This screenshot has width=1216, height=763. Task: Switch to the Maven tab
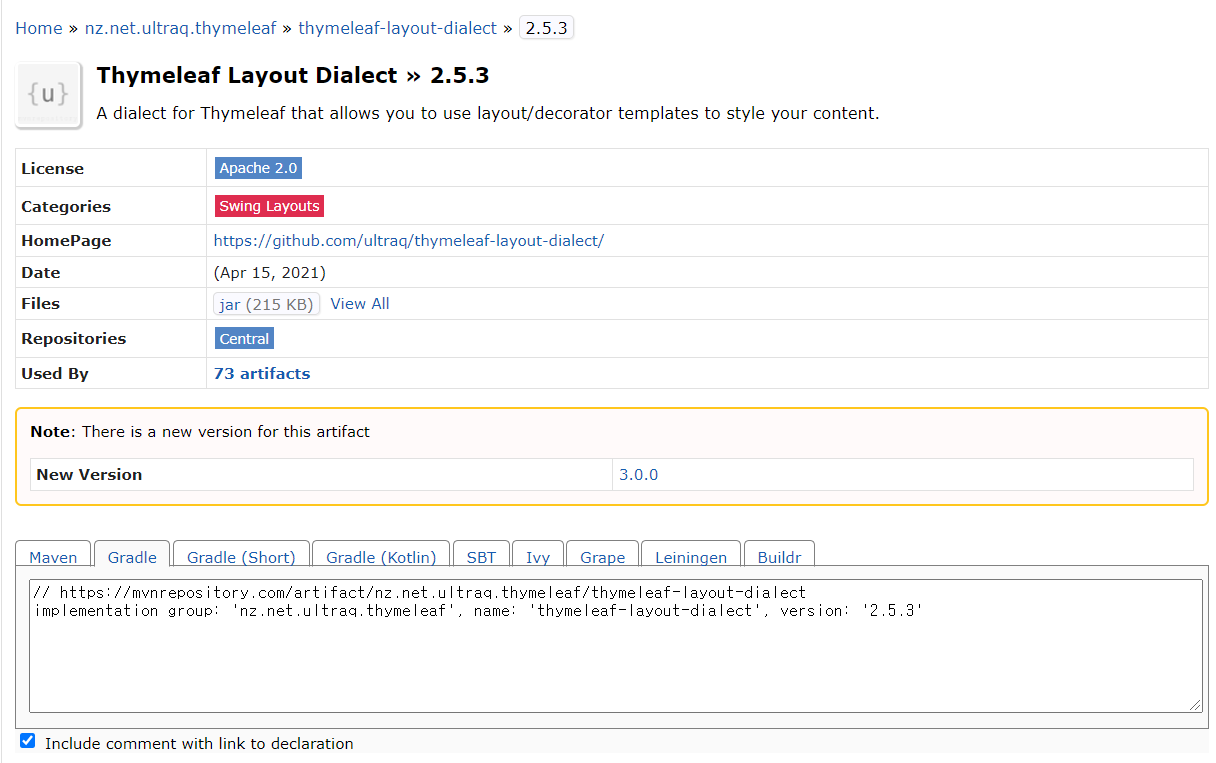coord(53,557)
